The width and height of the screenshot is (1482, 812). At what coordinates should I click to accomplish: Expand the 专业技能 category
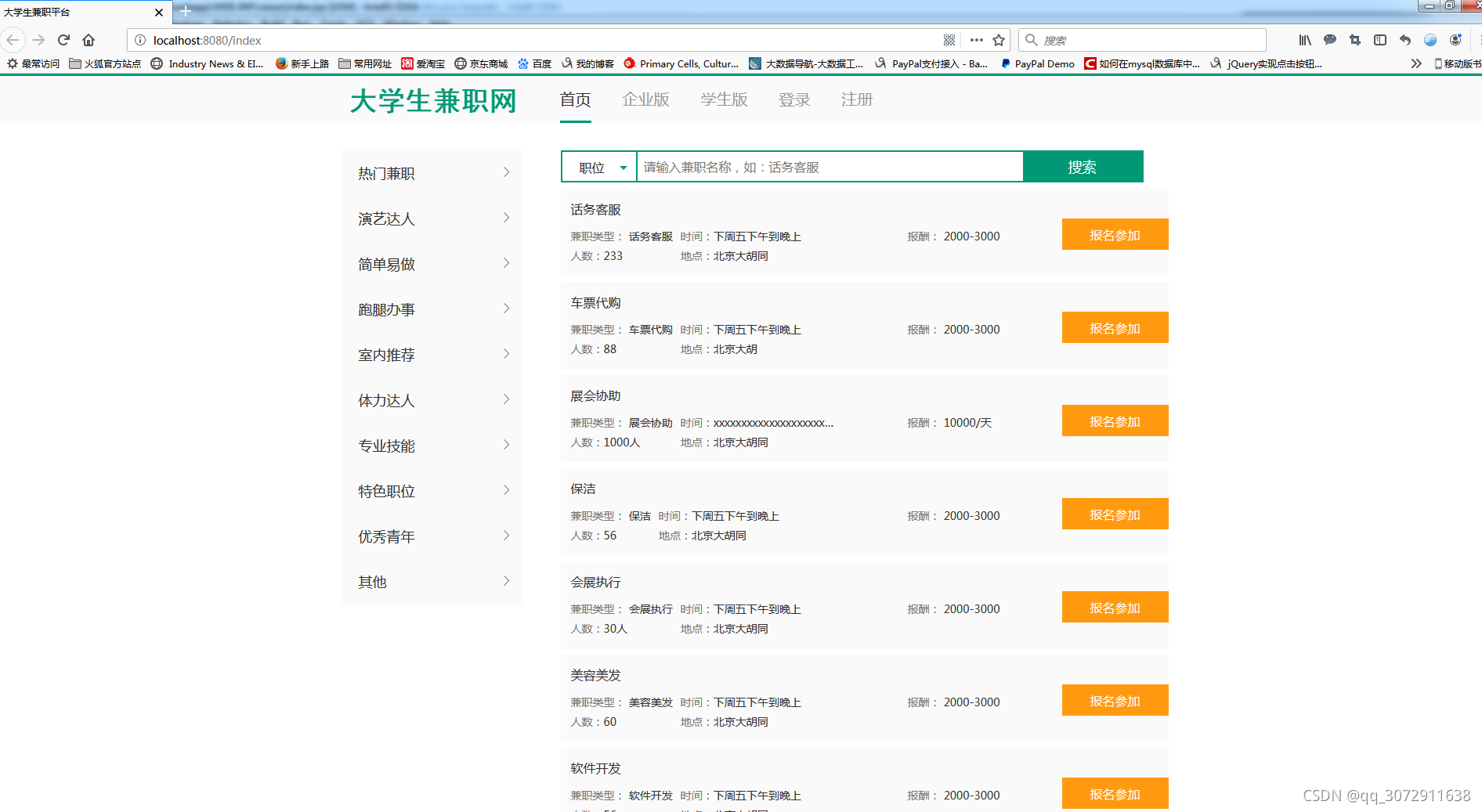tap(432, 446)
